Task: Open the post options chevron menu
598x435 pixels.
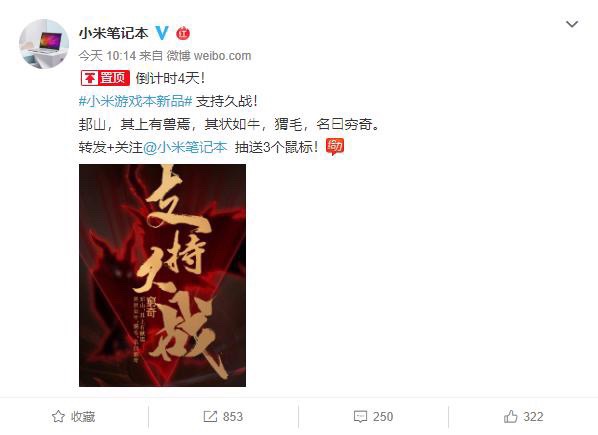Action: (x=572, y=24)
